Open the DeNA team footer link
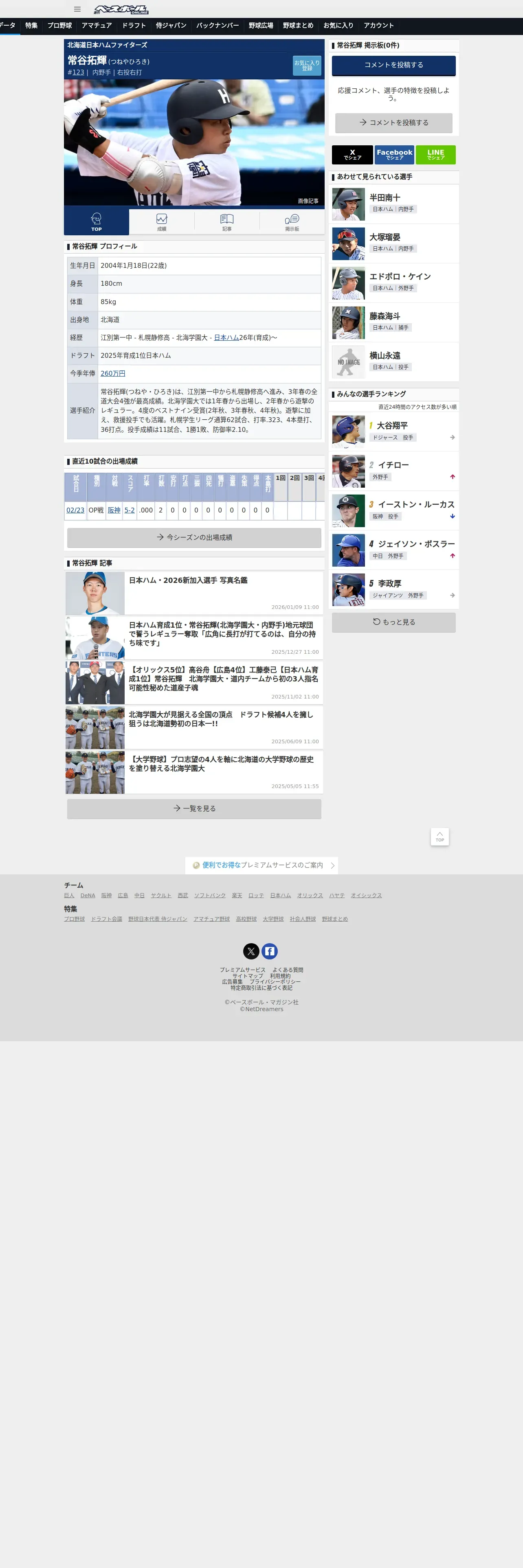Viewport: 523px width, 1568px height. [88, 896]
